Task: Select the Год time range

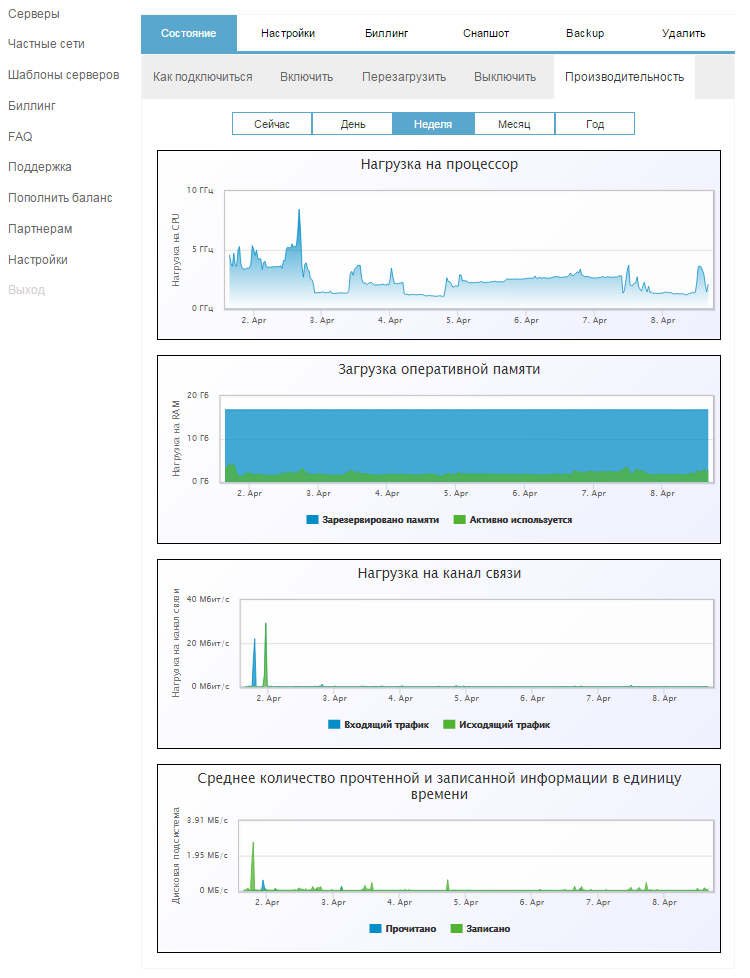Action: pyautogui.click(x=595, y=124)
